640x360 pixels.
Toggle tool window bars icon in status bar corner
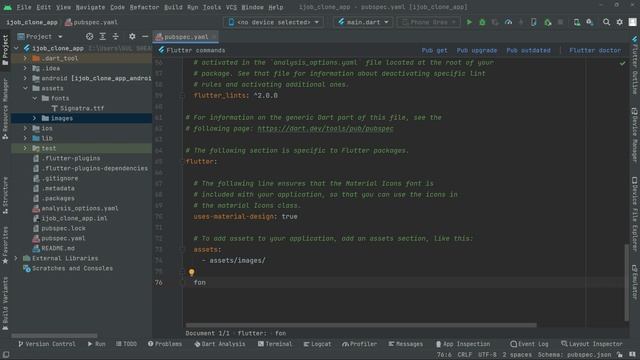coord(6,355)
